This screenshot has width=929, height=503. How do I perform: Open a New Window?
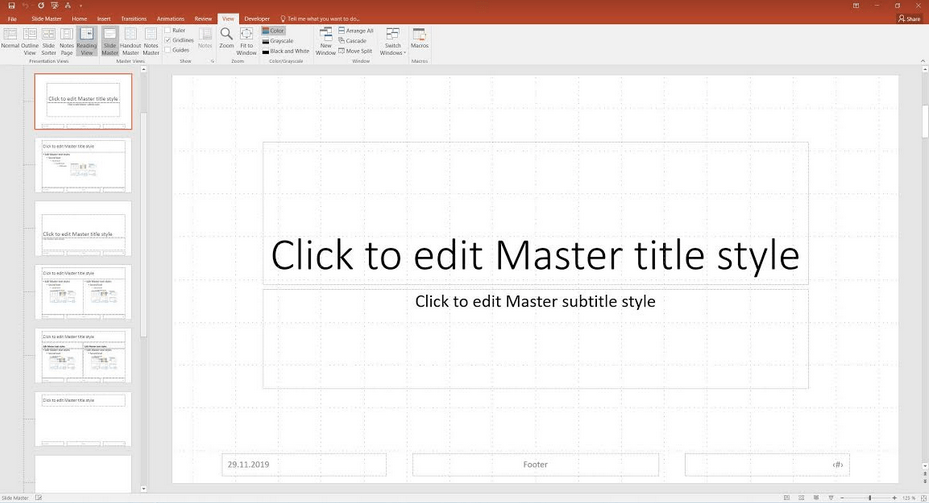coord(326,41)
